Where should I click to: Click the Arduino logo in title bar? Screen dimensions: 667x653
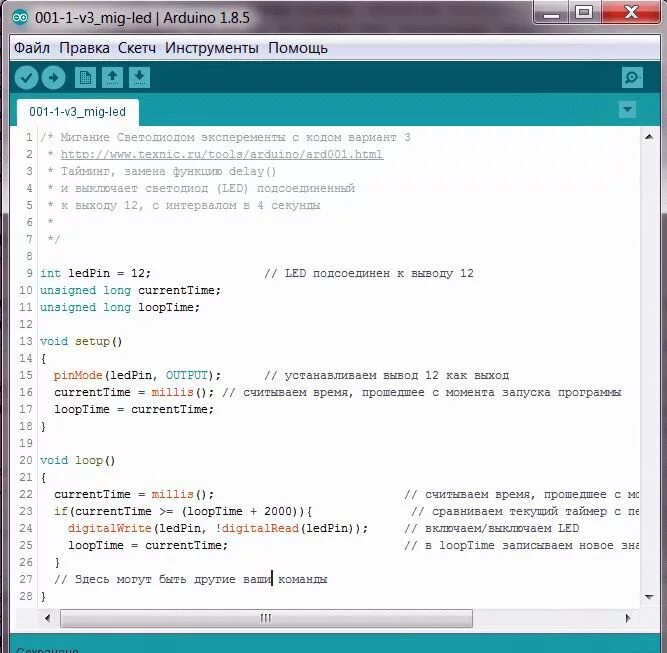[20, 17]
